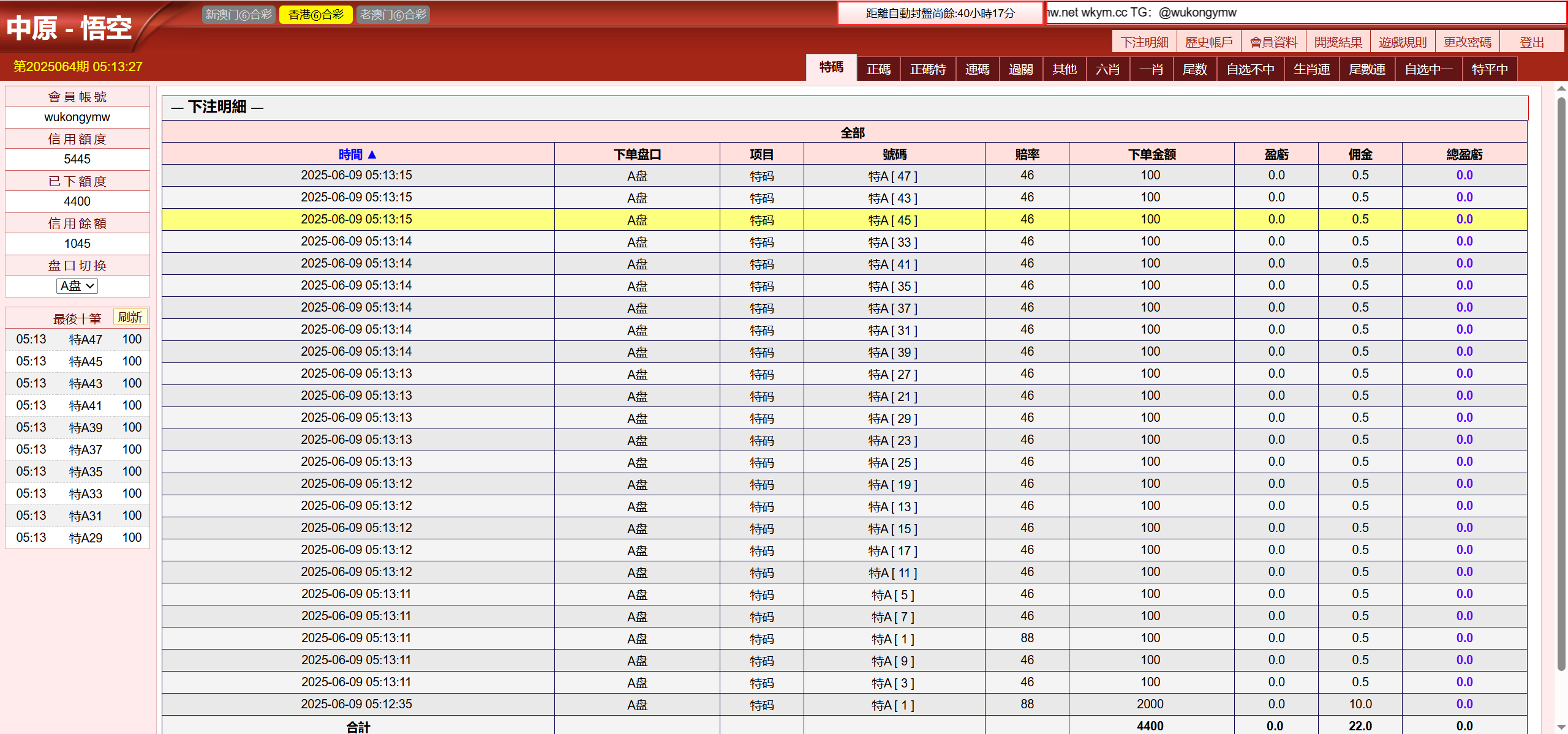Switch to 老澳门⑥合彩 lottery tab
1568x734 pixels.
[x=393, y=15]
